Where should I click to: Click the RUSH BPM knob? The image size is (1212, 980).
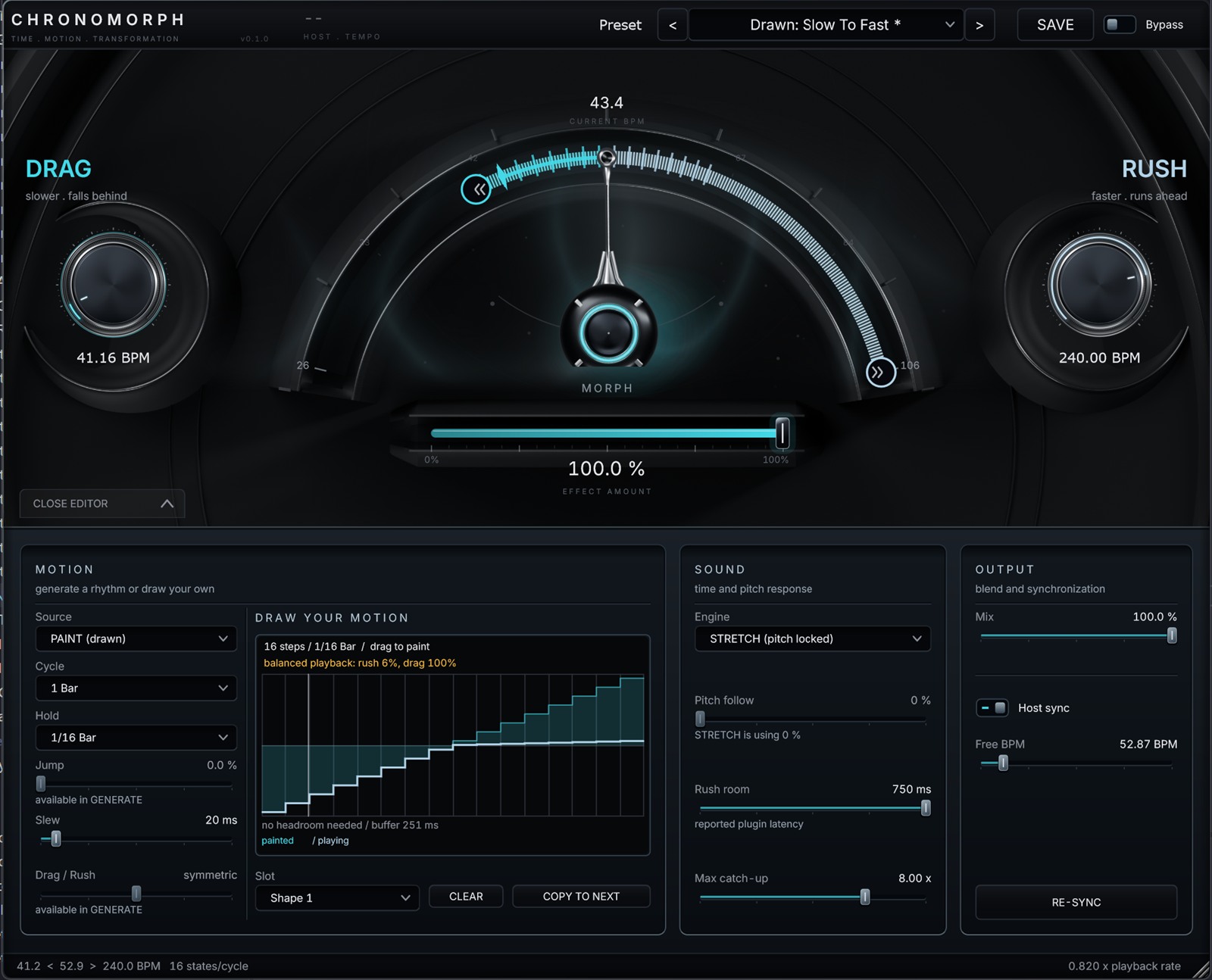(1099, 284)
